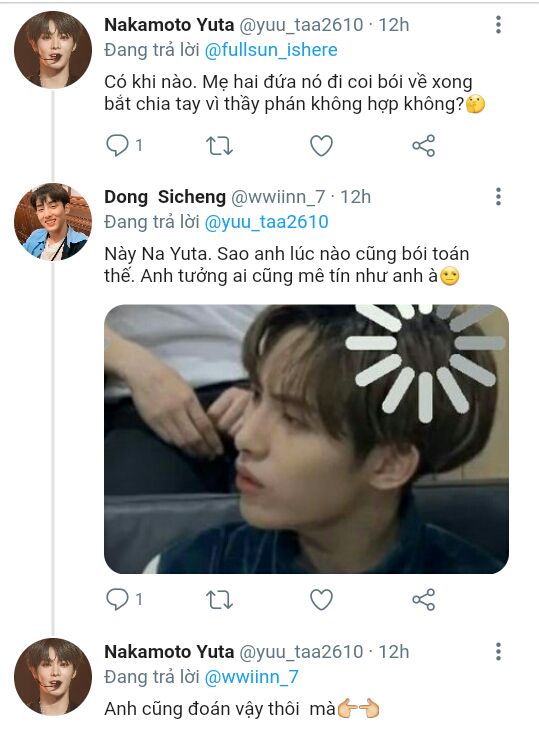Retweet Yuta's tweet about coi bói
Image resolution: width=539 pixels, height=738 pixels.
point(219,145)
